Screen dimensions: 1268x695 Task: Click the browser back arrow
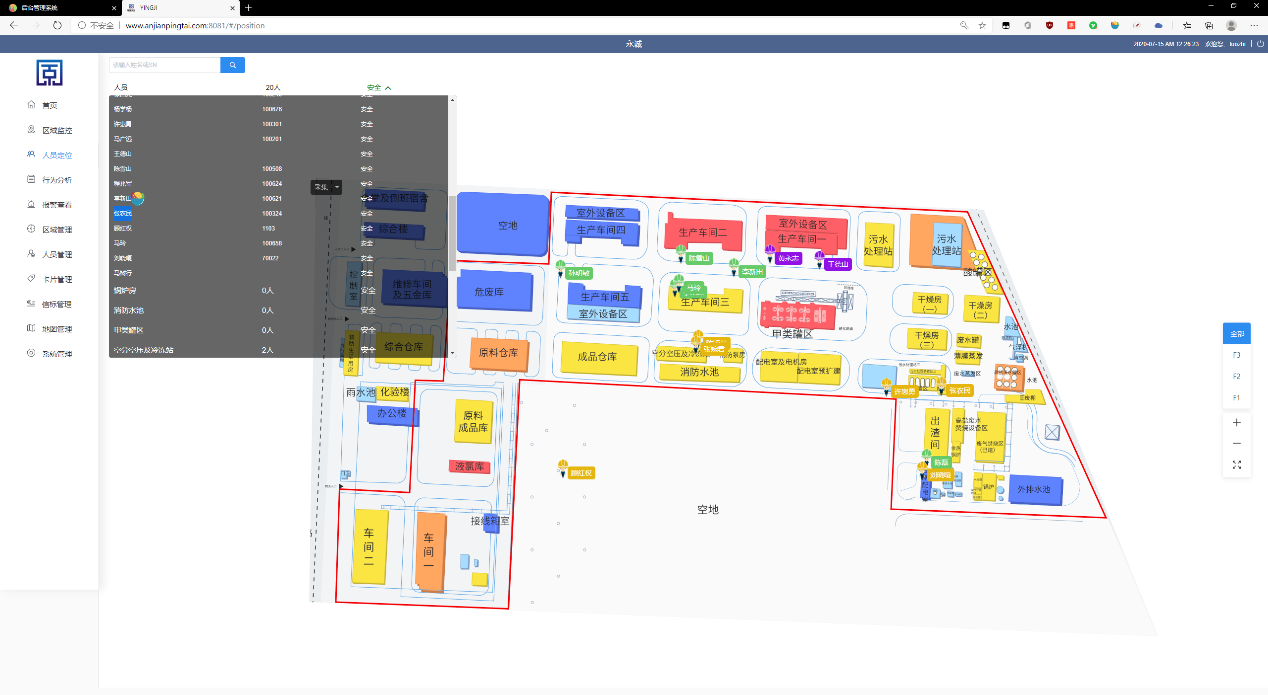13,24
